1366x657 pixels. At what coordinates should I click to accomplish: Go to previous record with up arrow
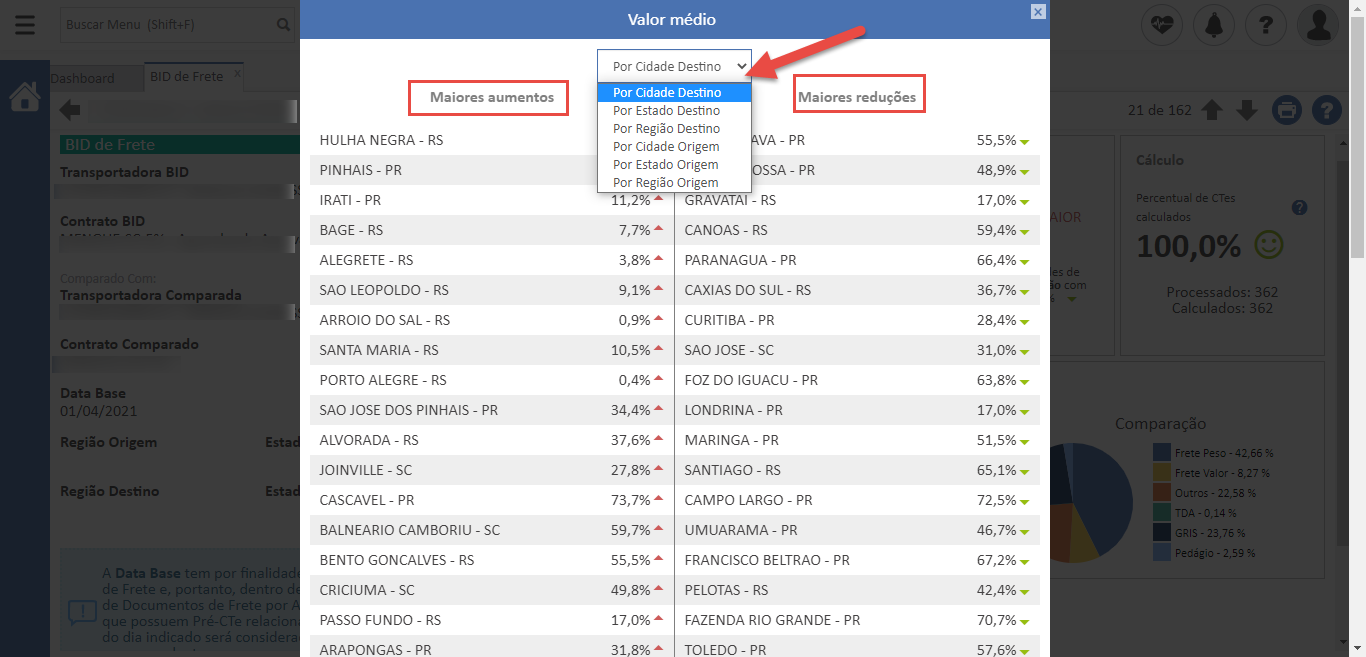pos(1212,110)
